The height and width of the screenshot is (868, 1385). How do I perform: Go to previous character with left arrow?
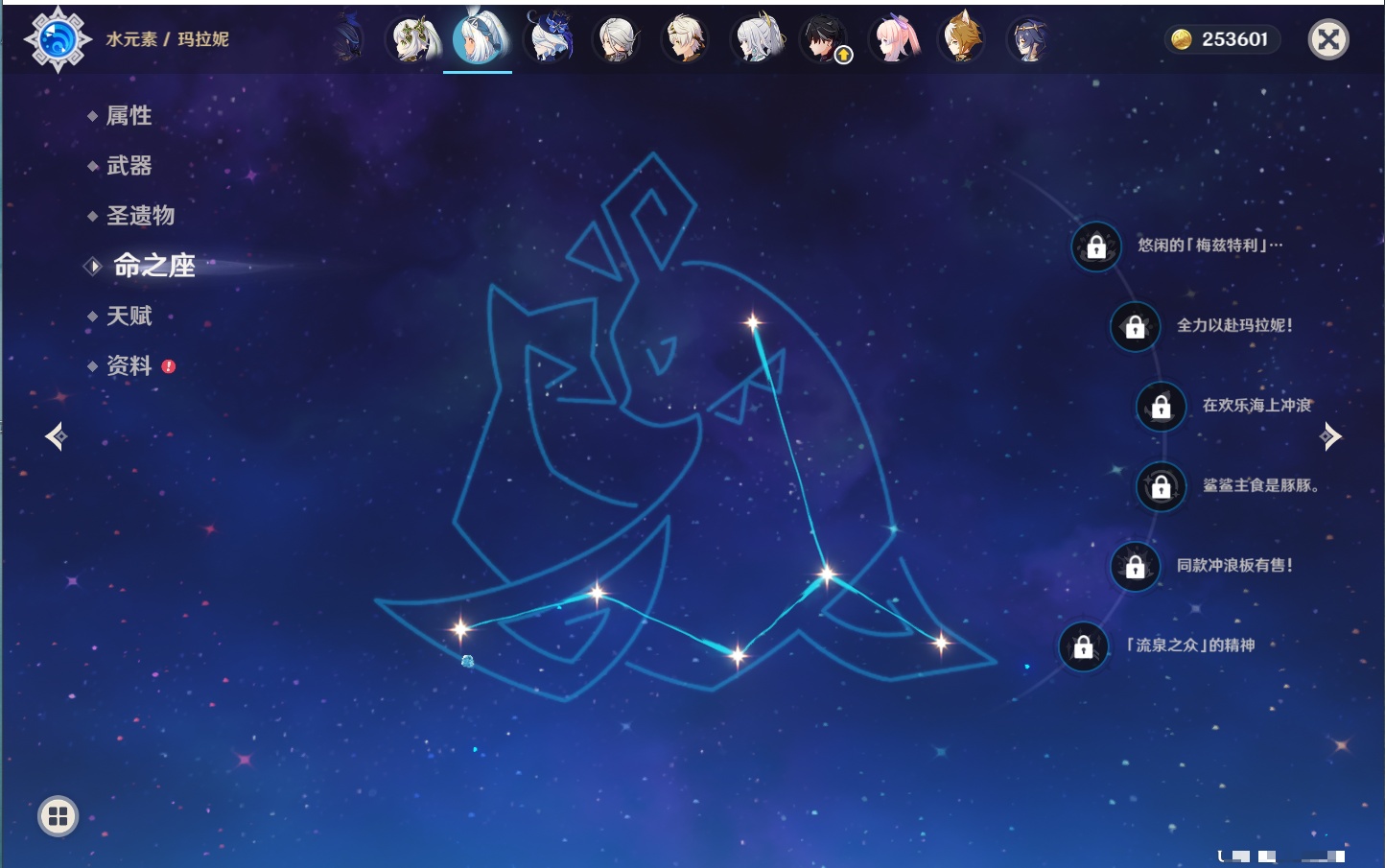click(x=56, y=436)
